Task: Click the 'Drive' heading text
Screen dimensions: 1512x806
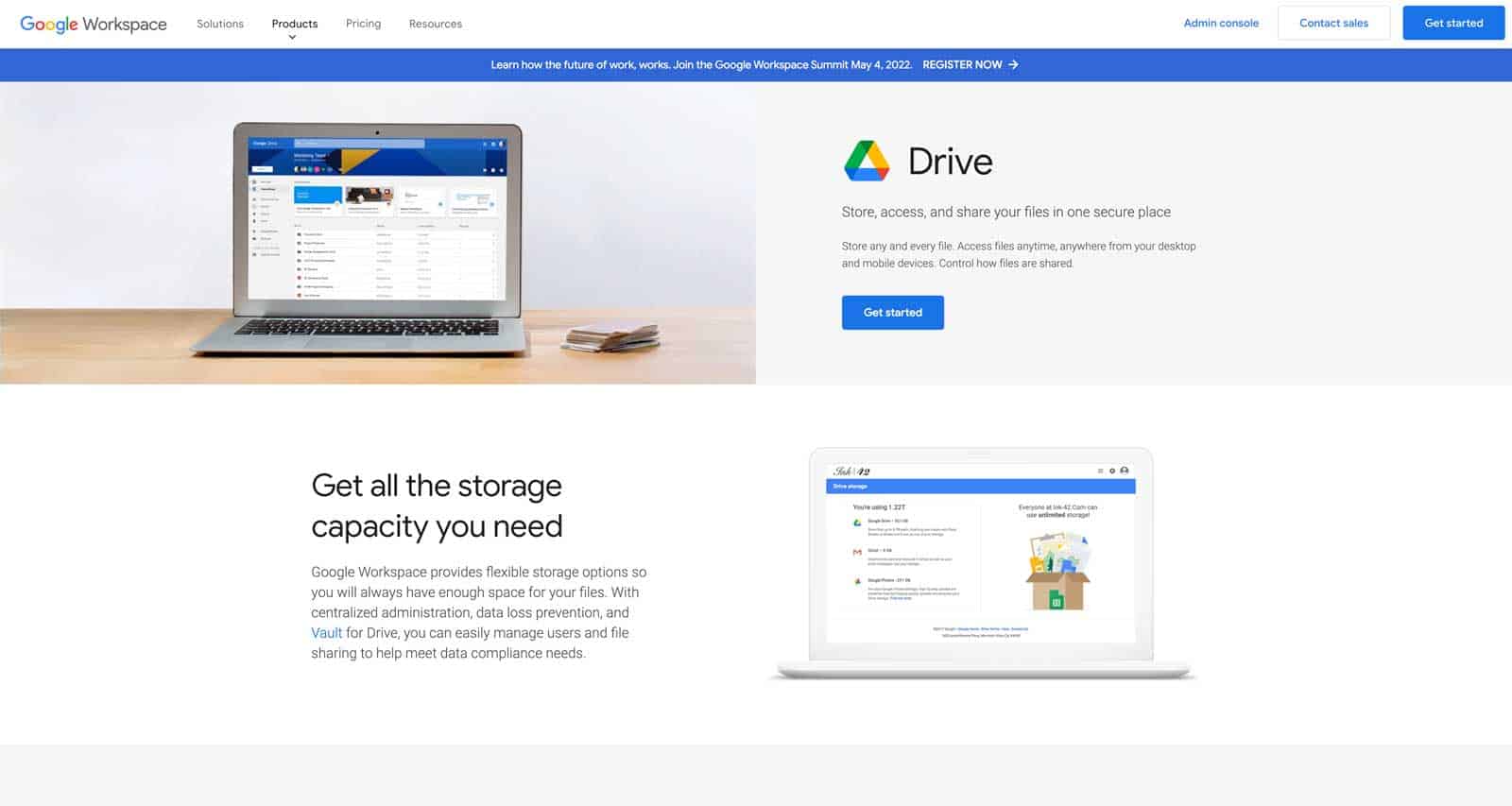Action: click(x=950, y=162)
